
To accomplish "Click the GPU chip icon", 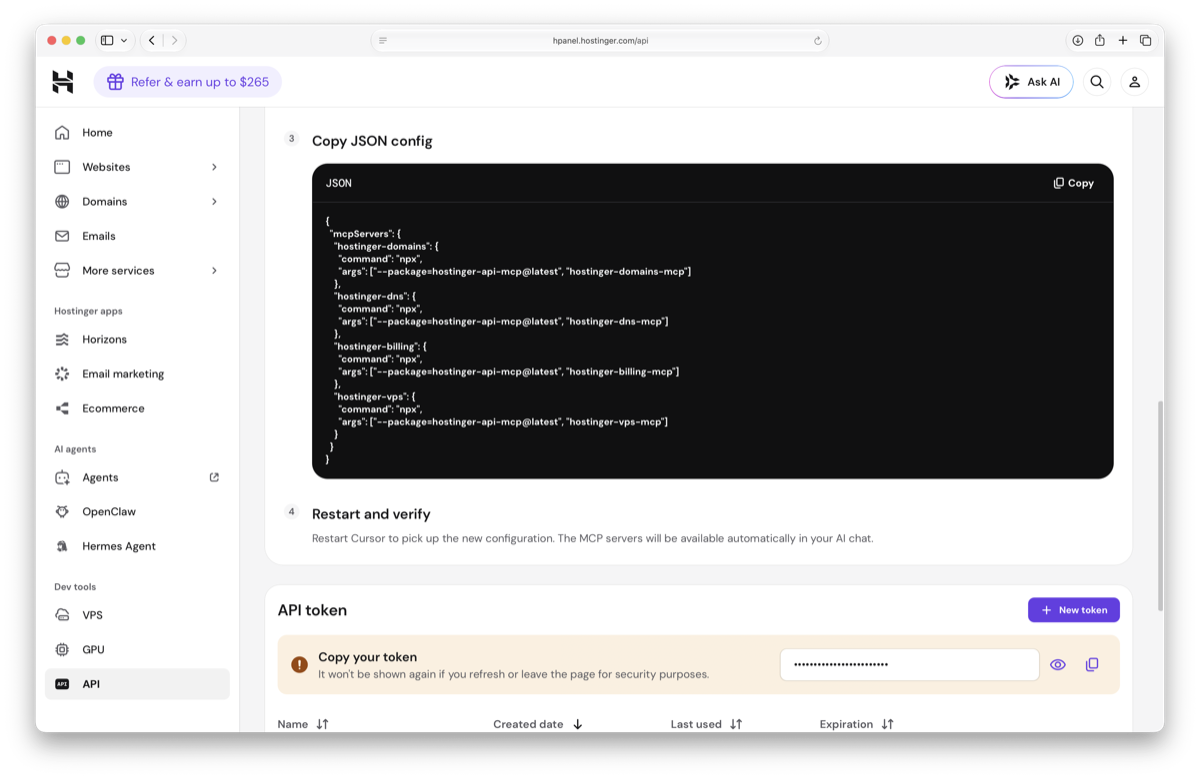I will pyautogui.click(x=62, y=649).
